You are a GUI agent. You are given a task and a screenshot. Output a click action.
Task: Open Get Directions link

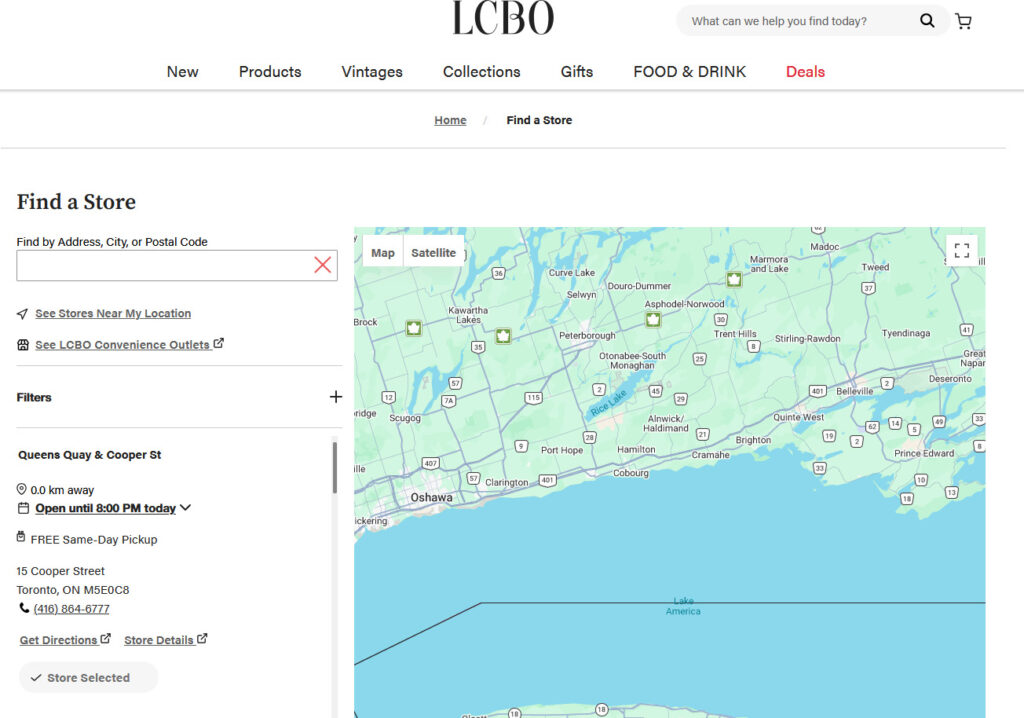pos(58,640)
